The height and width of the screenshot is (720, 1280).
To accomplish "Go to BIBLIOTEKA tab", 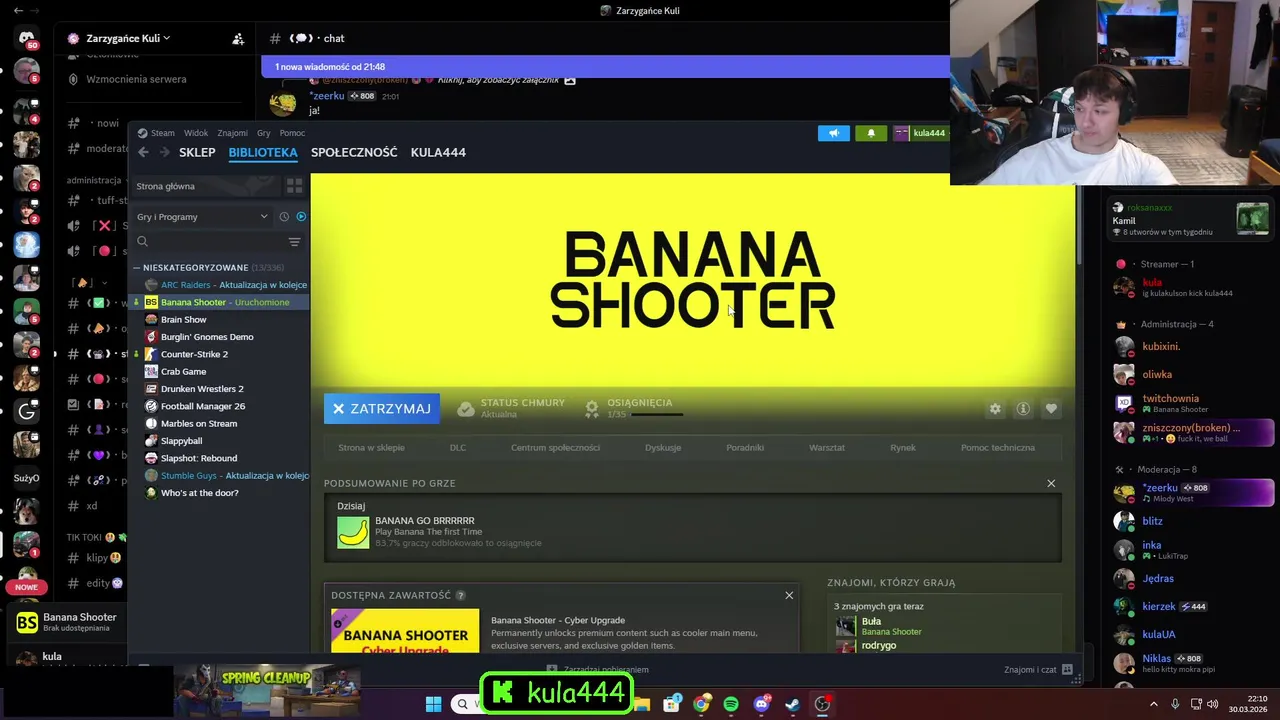I will pyautogui.click(x=263, y=152).
